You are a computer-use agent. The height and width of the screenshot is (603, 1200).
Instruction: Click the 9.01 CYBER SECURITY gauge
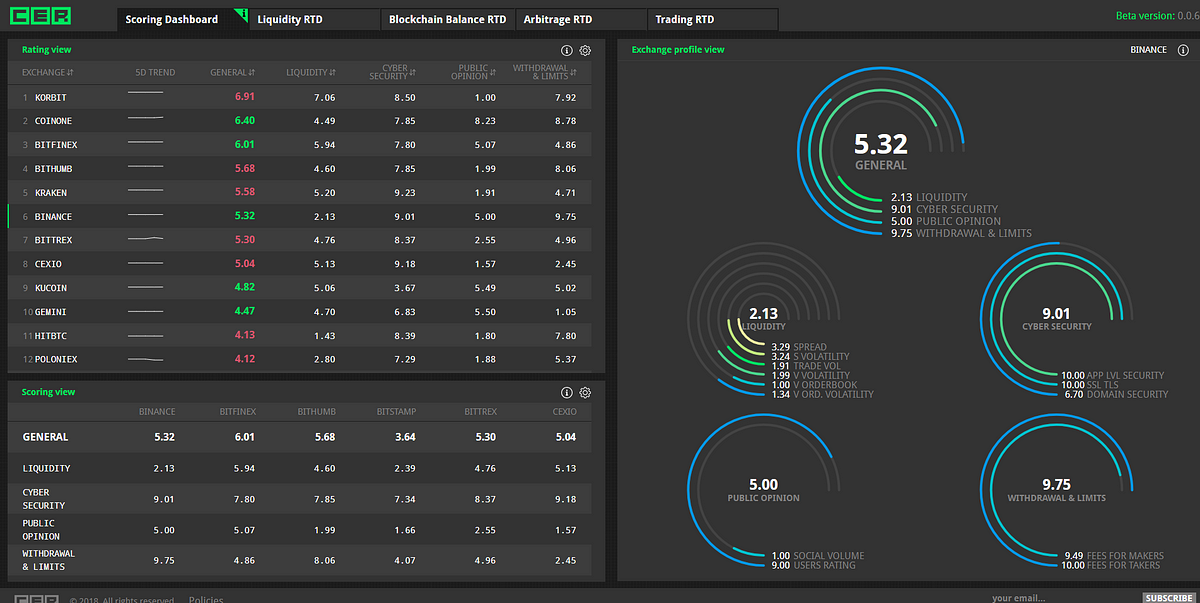pyautogui.click(x=1056, y=318)
